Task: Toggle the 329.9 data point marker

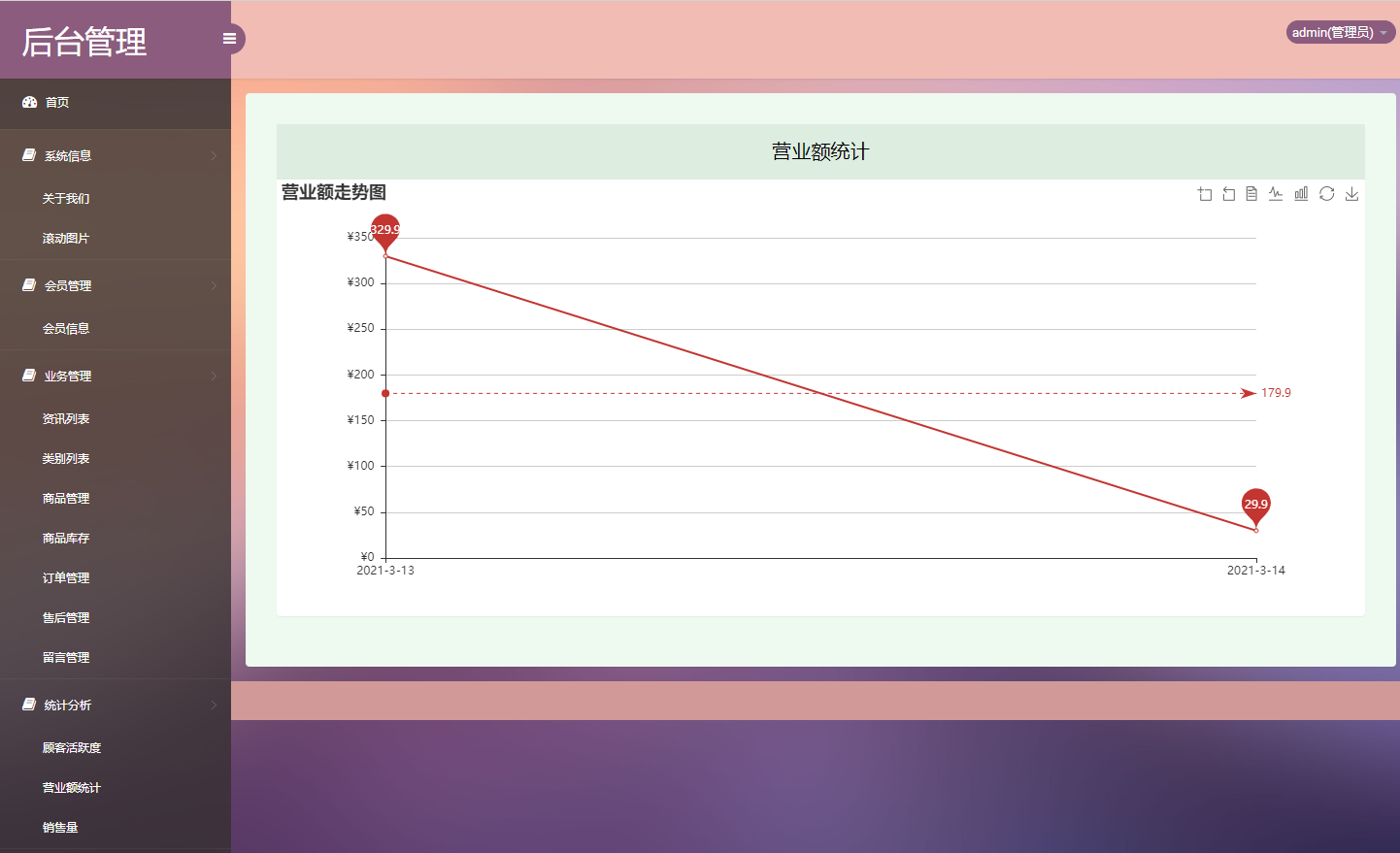Action: [x=385, y=231]
